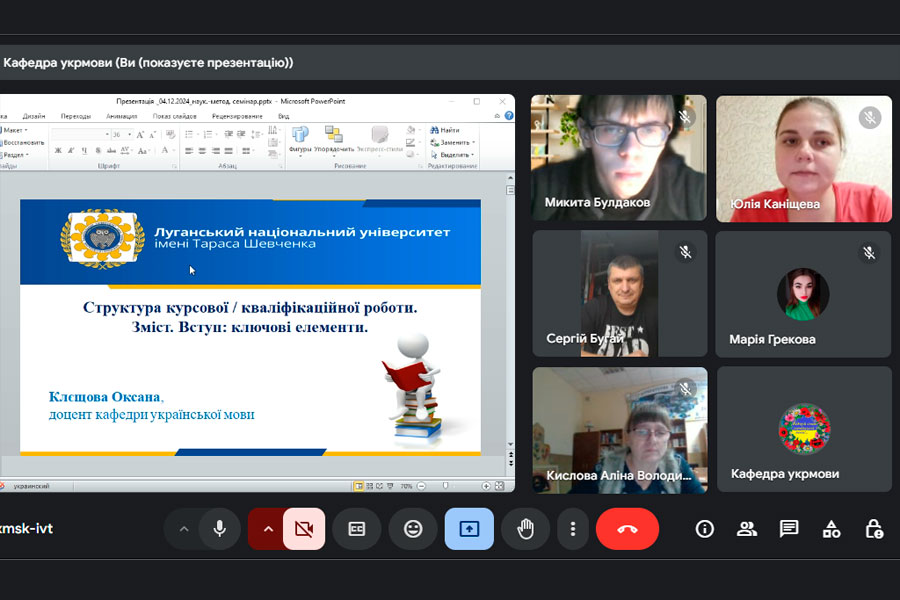Open the Activities shapes icon

pos(832,529)
